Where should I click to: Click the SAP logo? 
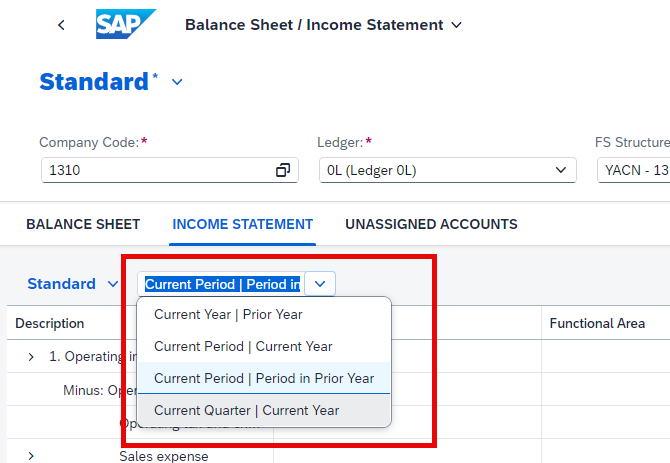(126, 24)
